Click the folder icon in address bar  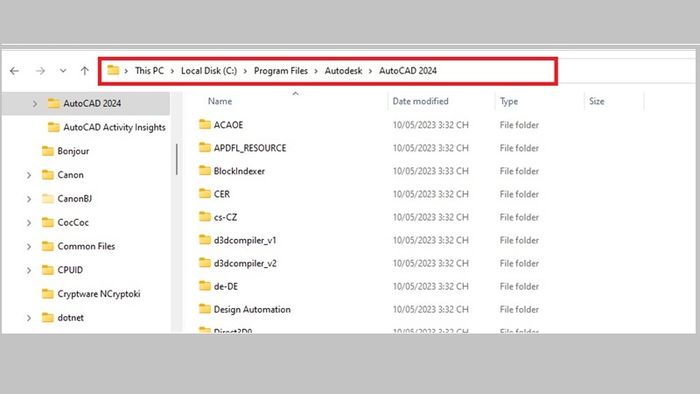113,70
